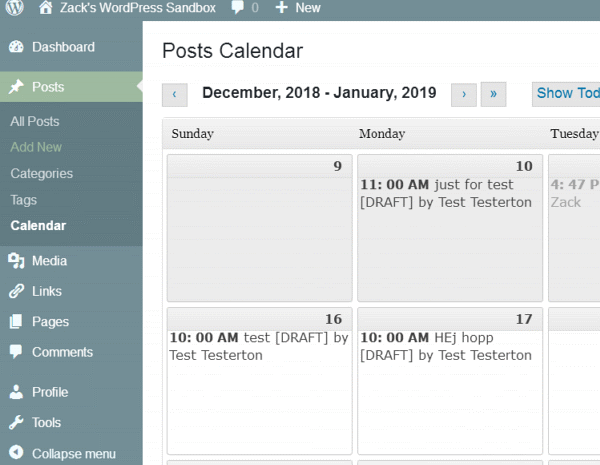Open the Categories submenu item
This screenshot has width=600, height=465.
pyautogui.click(x=41, y=173)
